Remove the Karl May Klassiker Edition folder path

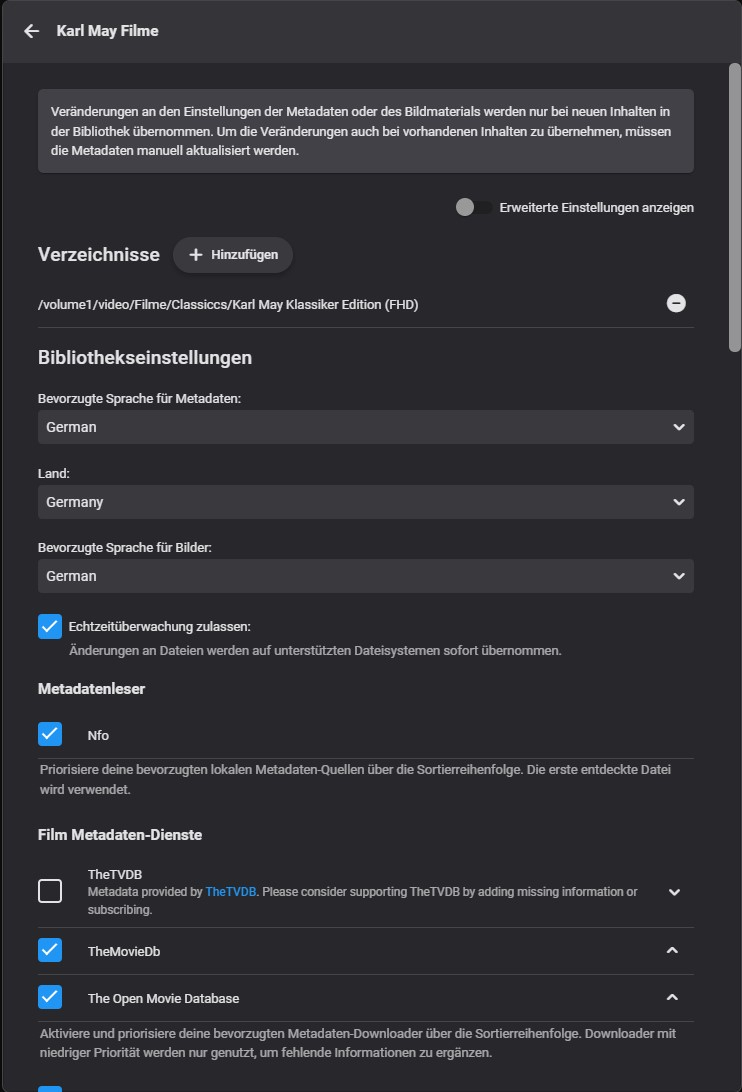676,303
